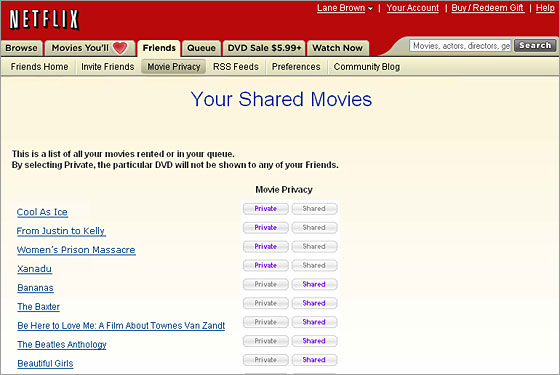The width and height of the screenshot is (560, 375).
Task: Click the Search button
Action: pos(535,46)
